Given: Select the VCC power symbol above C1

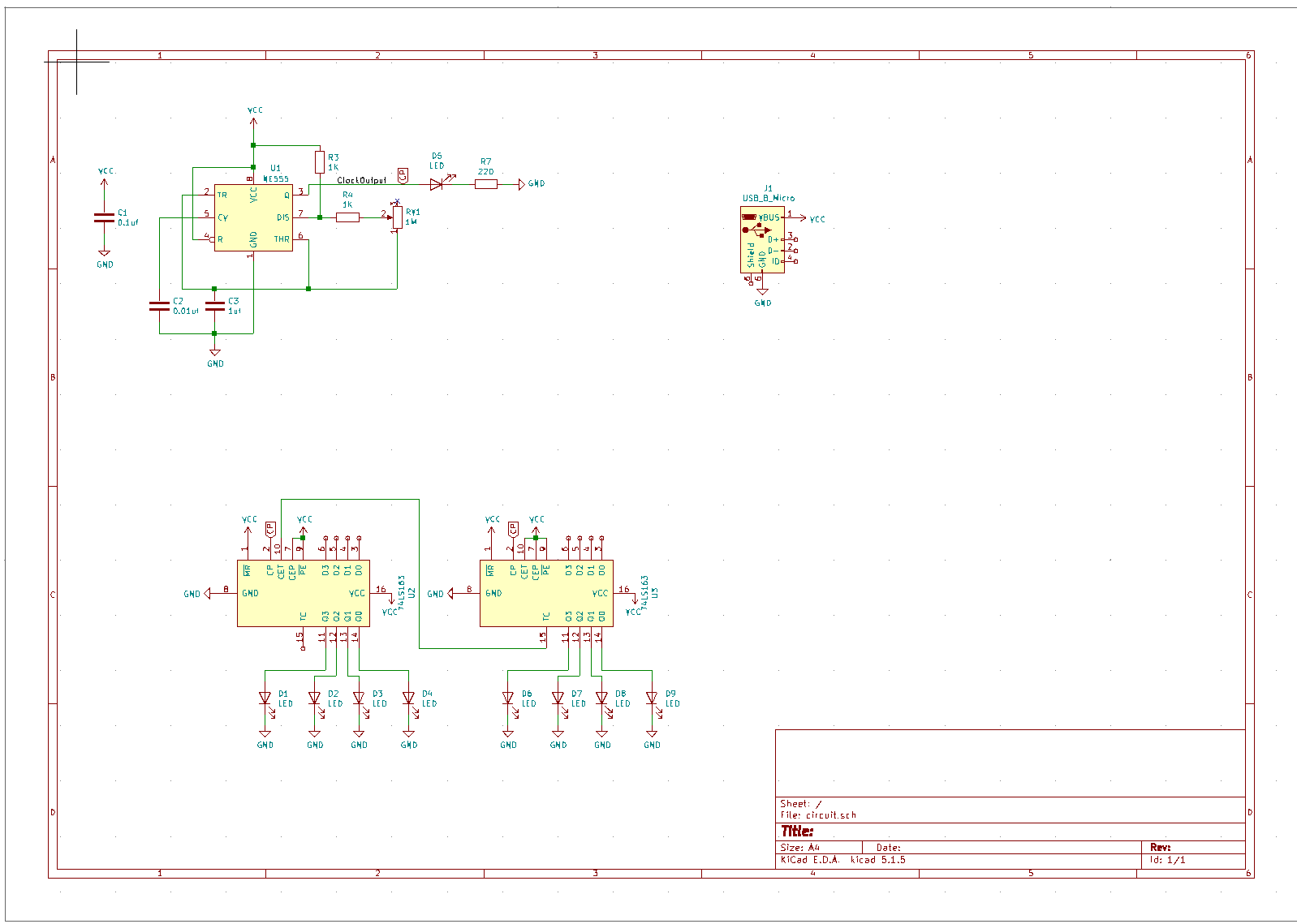Looking at the screenshot, I should coord(106,175).
